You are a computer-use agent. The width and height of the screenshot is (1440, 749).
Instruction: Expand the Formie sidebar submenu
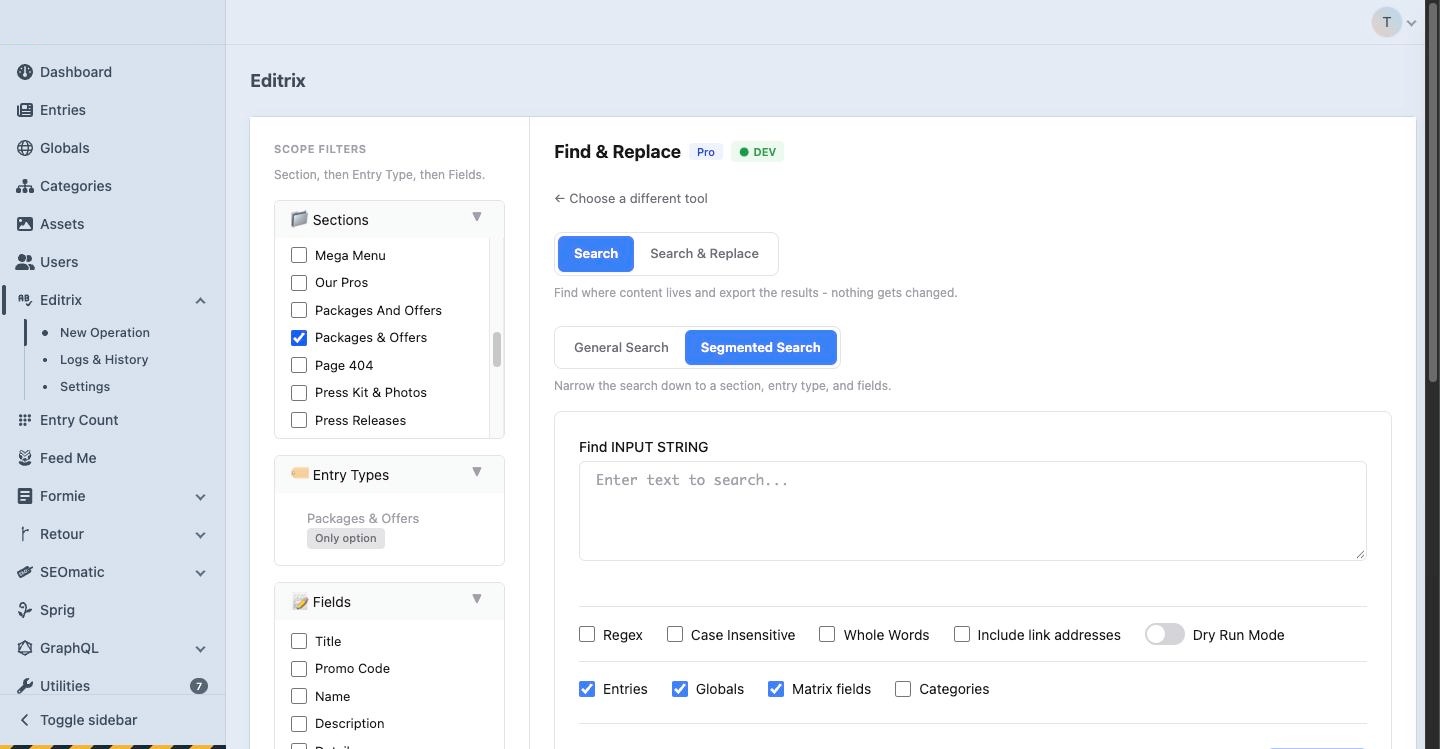[200, 496]
